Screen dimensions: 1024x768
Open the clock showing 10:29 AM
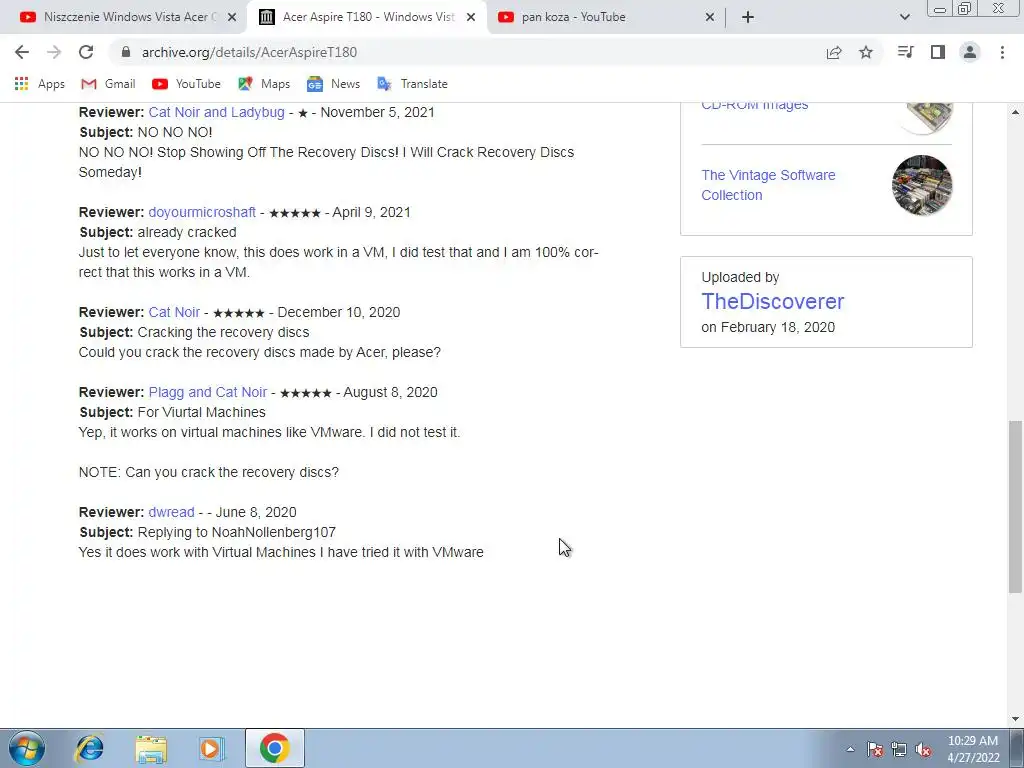click(x=973, y=748)
